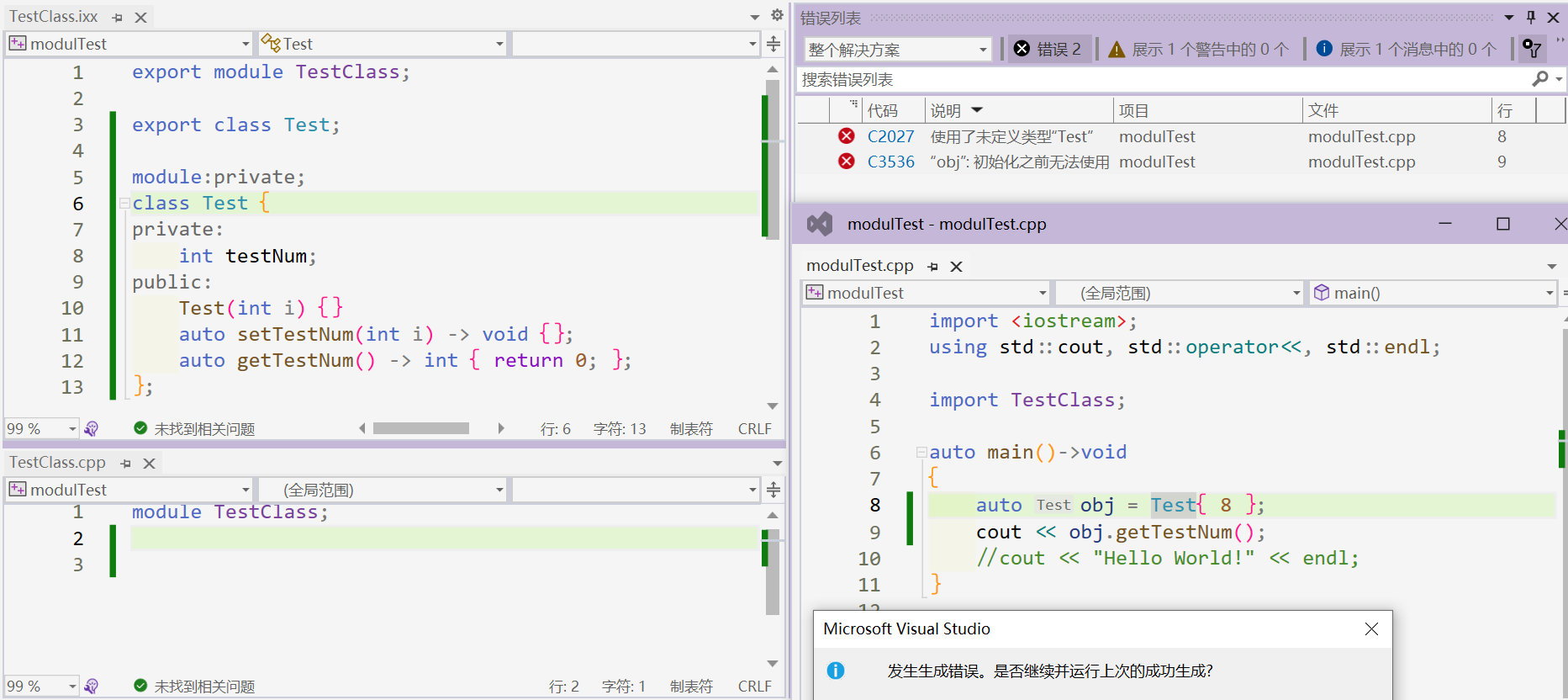The height and width of the screenshot is (700, 1568).
Task: Click the 制表符 indicator in TestClass.ixx status bar
Action: click(691, 429)
